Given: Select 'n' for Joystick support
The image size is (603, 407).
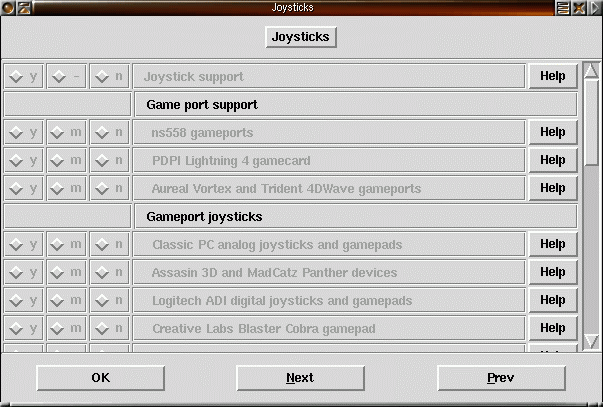Looking at the screenshot, I should [x=108, y=76].
